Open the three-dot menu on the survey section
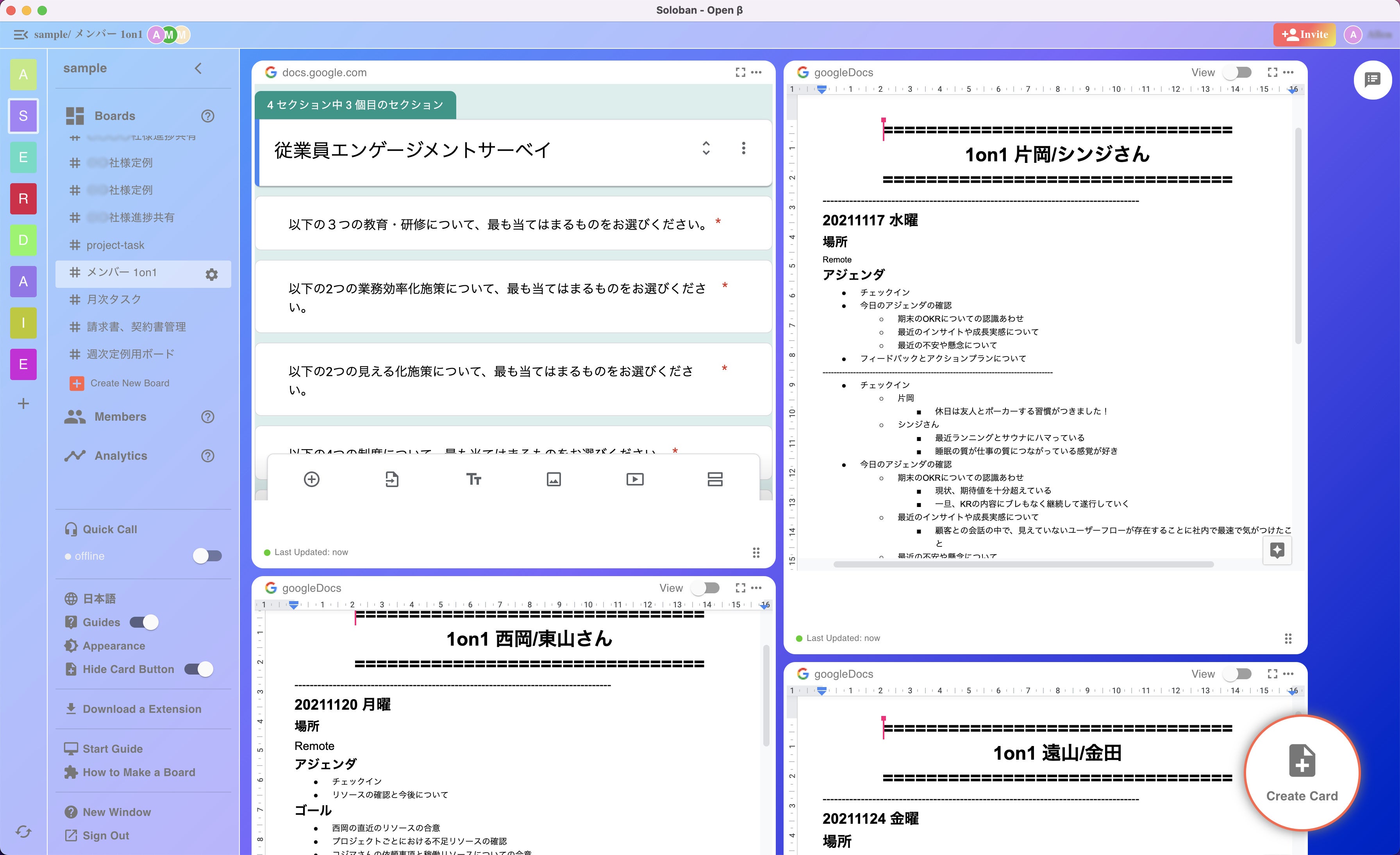This screenshot has width=1400, height=855. [743, 149]
